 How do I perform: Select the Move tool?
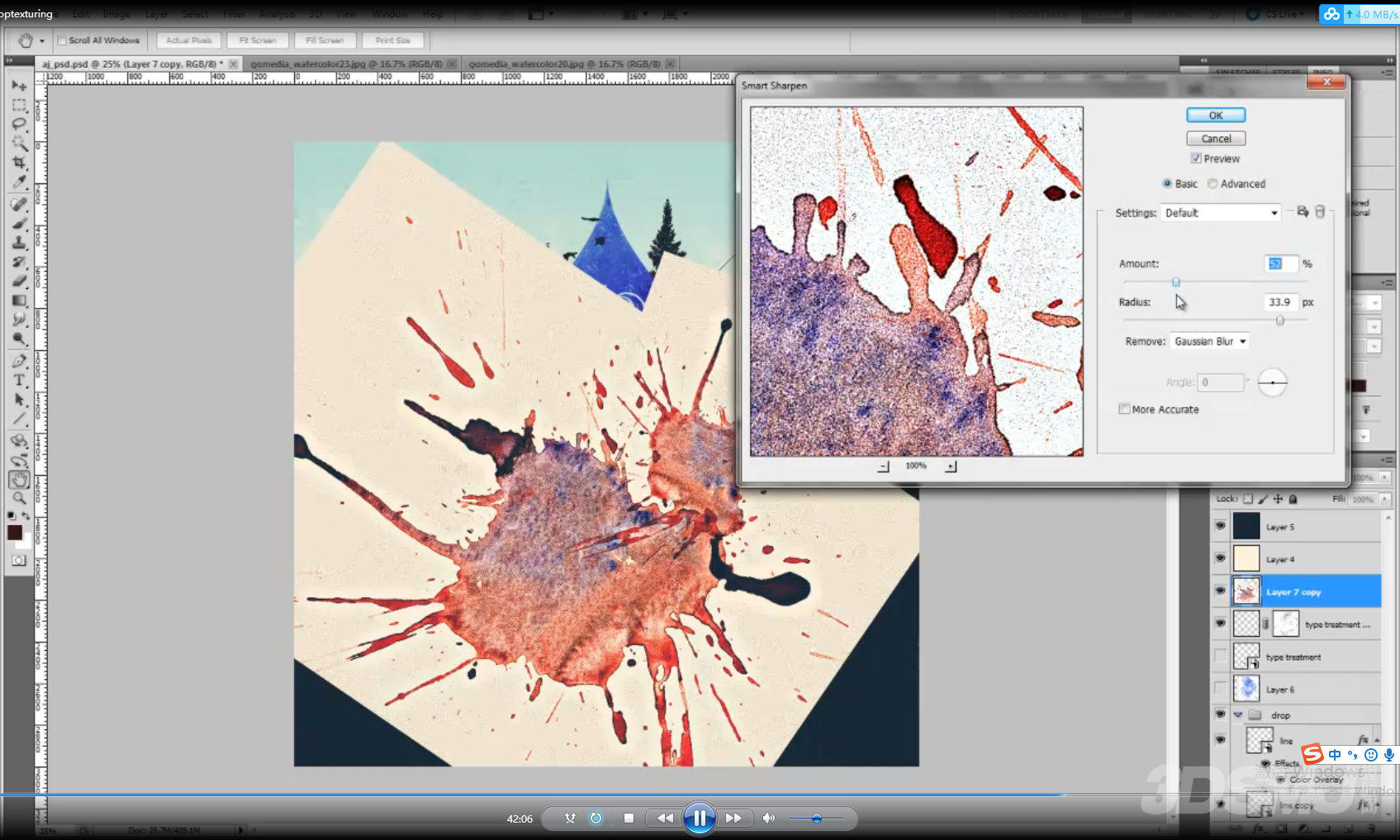click(x=19, y=86)
